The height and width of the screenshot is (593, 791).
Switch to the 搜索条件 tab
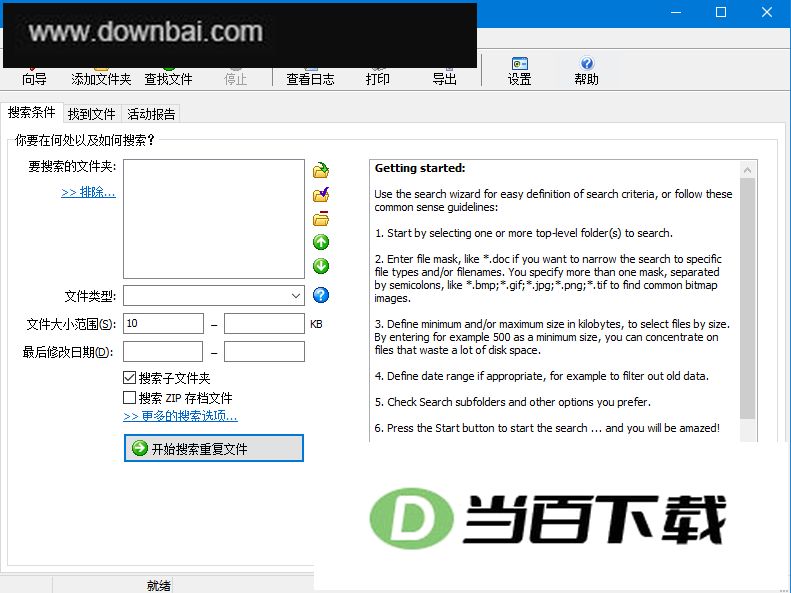pos(31,112)
